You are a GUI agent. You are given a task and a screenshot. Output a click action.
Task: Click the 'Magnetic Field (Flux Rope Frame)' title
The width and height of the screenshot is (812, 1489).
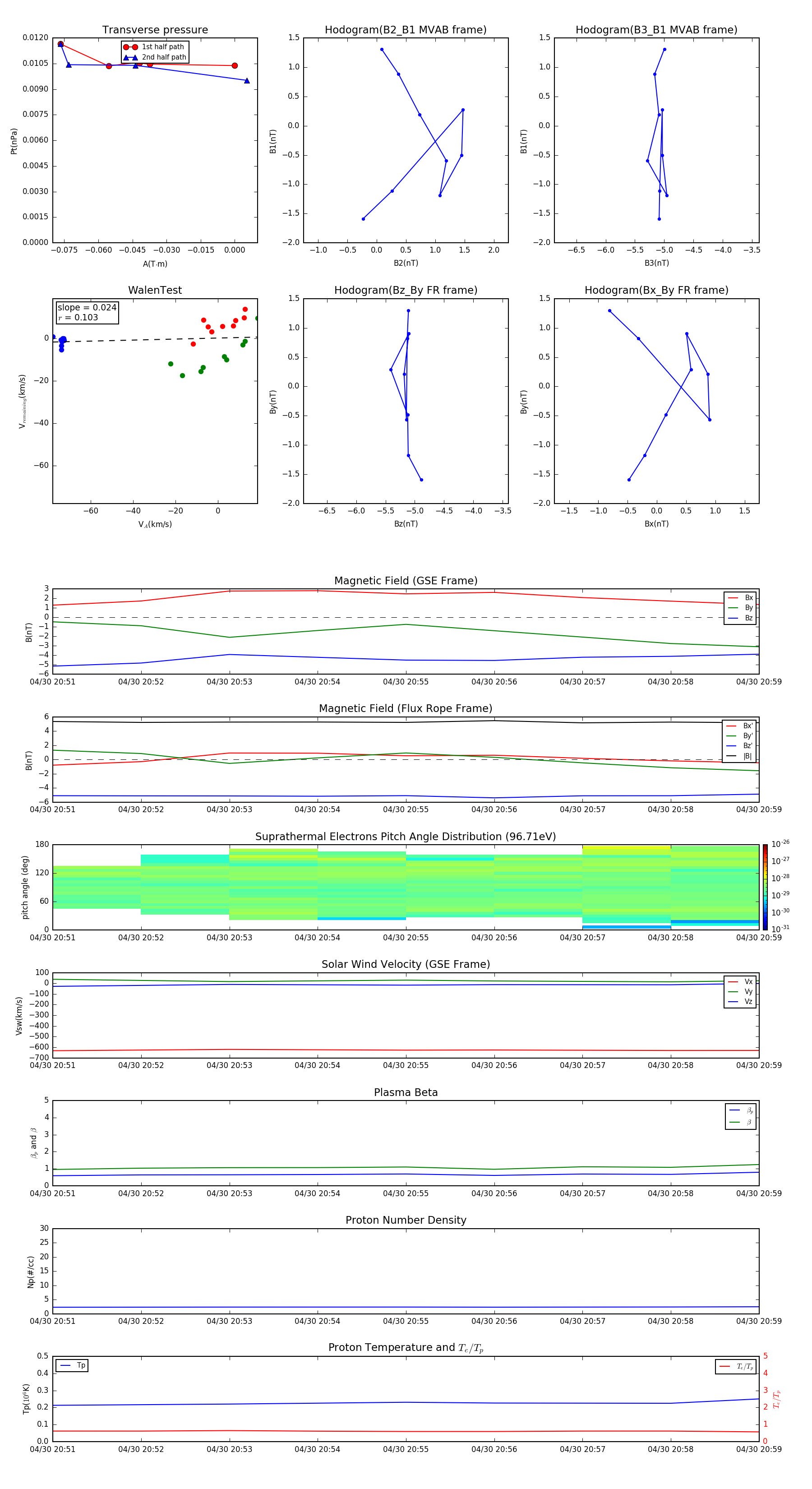tap(406, 709)
